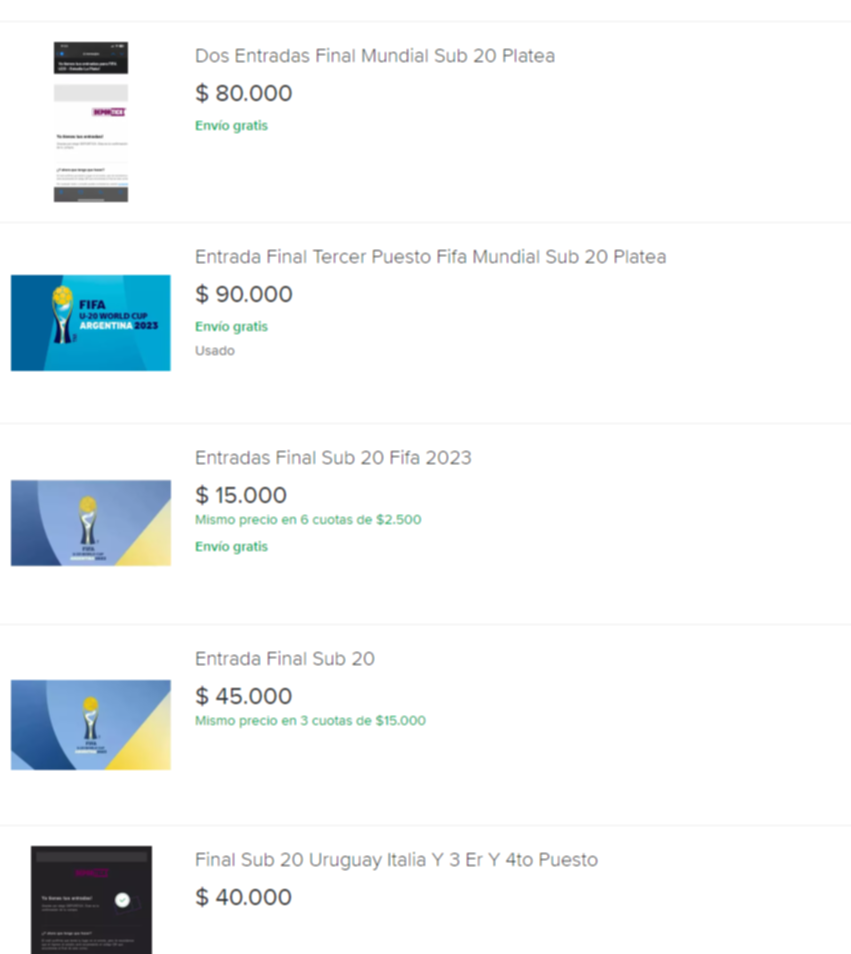Open listing Dos Entradas Final Mundial Sub 20 Platea
The image size is (851, 954).
(x=375, y=56)
